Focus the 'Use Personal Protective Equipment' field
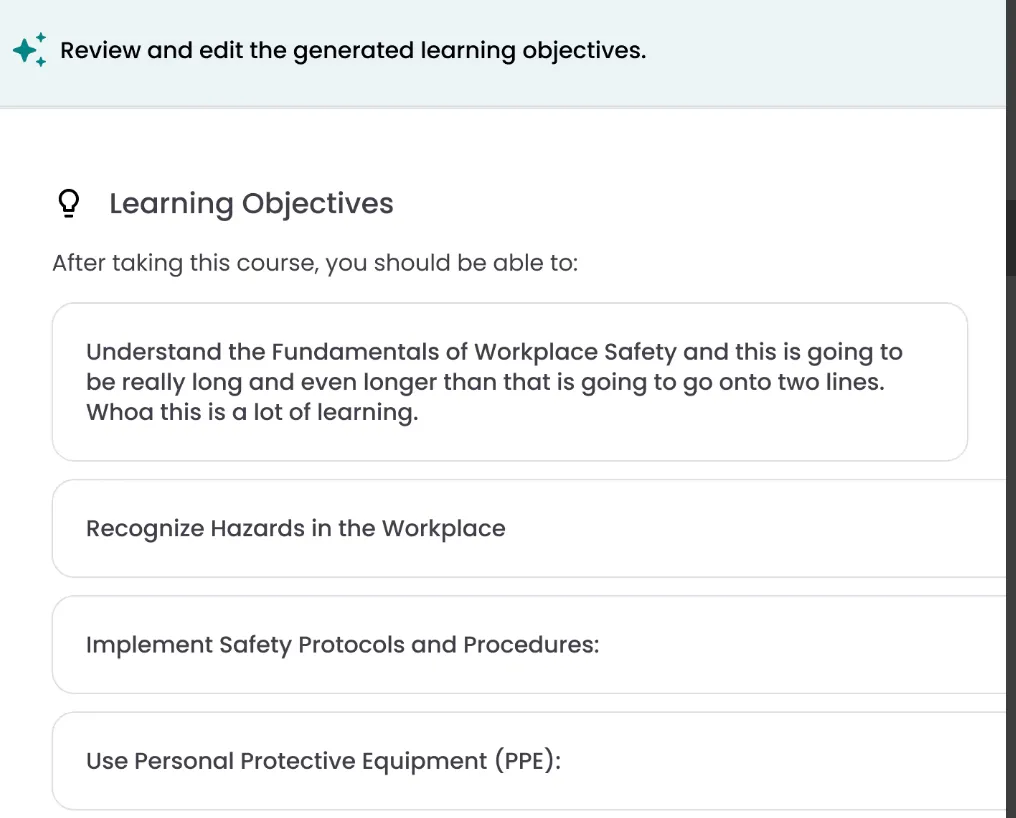 coord(529,760)
